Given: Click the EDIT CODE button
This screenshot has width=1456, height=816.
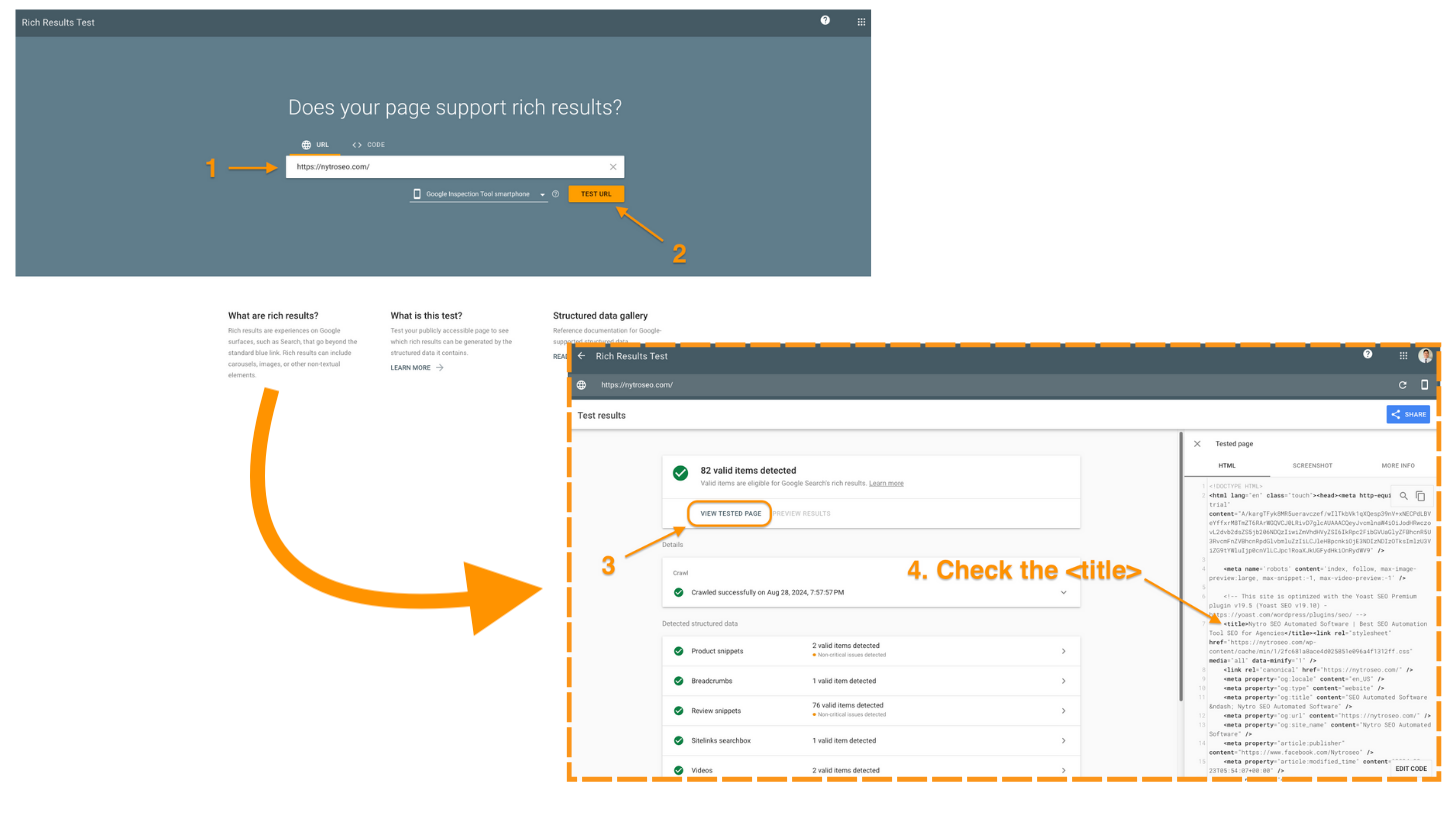Looking at the screenshot, I should click(1411, 769).
